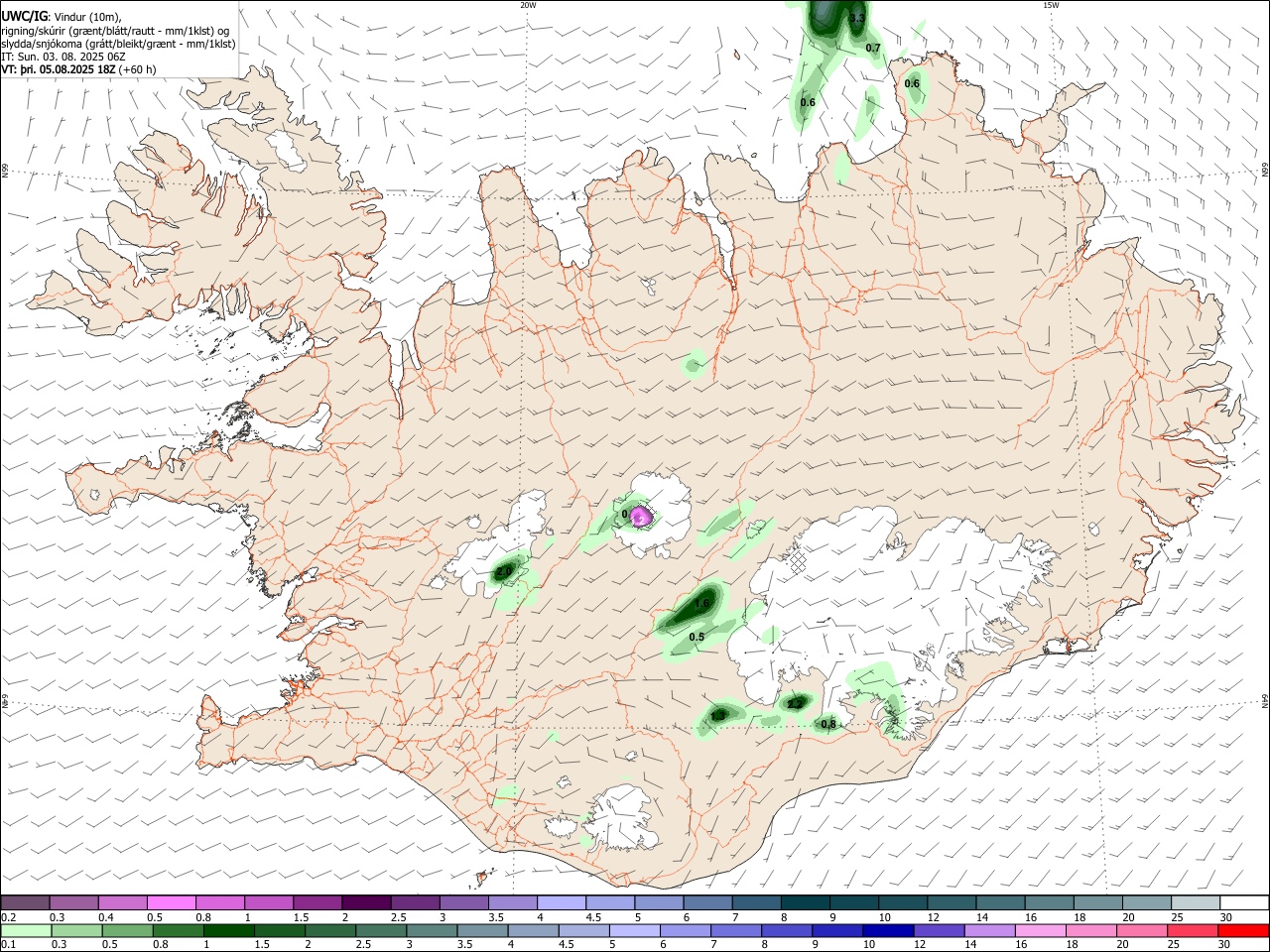This screenshot has height=952, width=1270.
Task: Click the cross-hatched marker on Vatnajökull glacier
Action: point(799,562)
